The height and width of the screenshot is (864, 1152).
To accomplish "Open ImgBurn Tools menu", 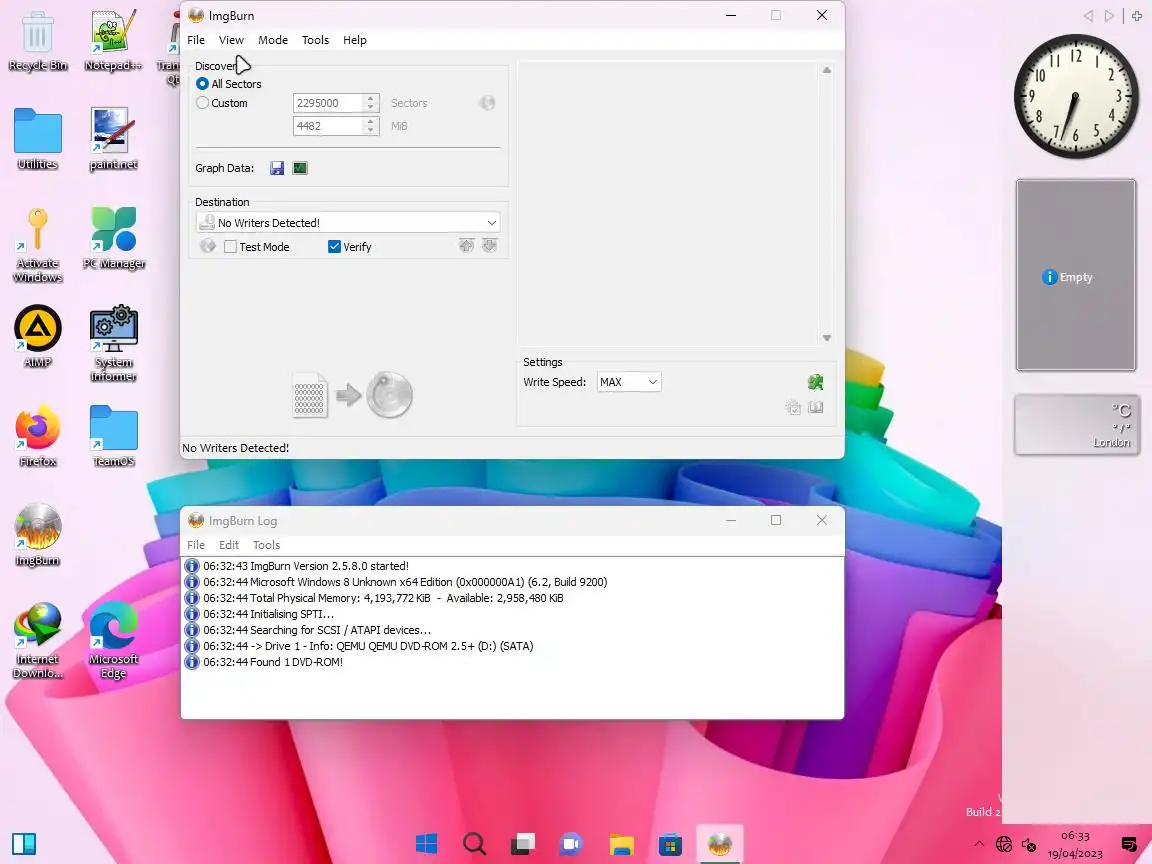I will (315, 40).
